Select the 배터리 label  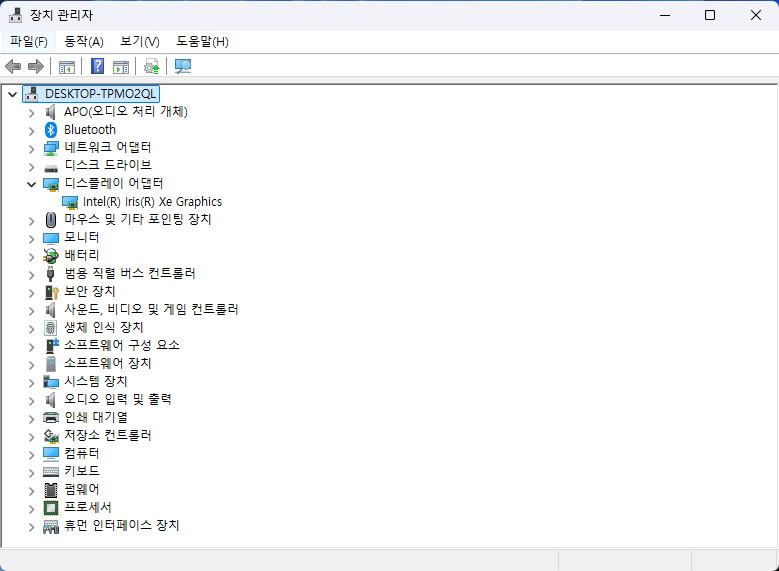[81, 255]
